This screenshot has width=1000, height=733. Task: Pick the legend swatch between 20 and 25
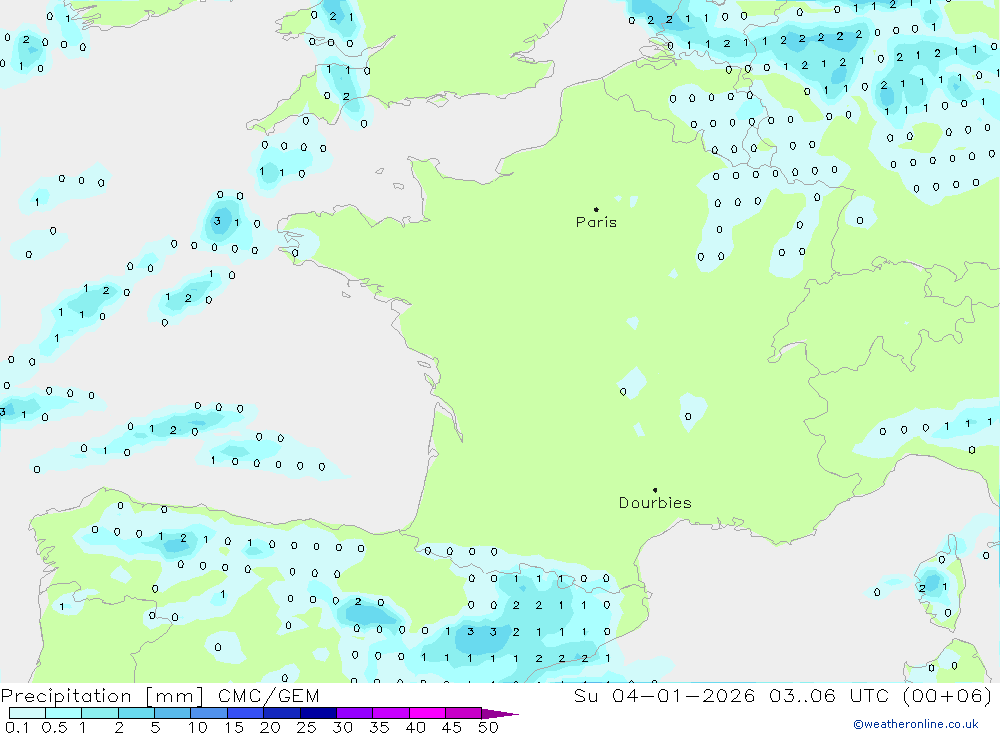[x=281, y=713]
